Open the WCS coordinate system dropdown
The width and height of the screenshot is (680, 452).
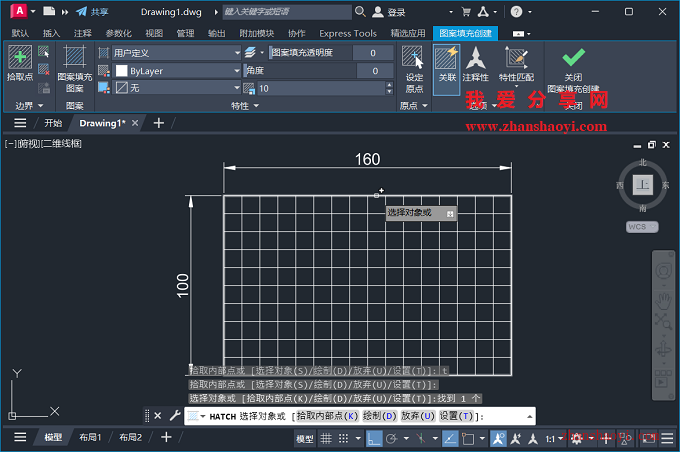pos(642,226)
